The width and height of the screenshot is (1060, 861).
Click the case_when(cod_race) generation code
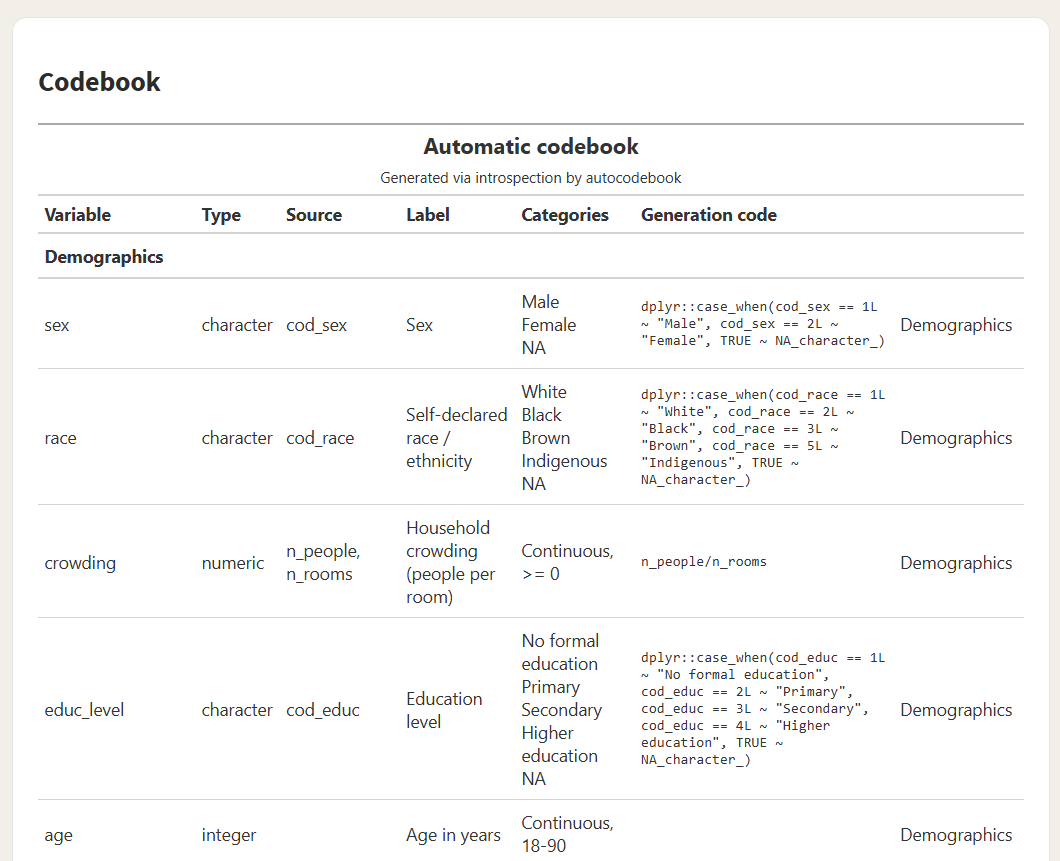click(x=763, y=437)
